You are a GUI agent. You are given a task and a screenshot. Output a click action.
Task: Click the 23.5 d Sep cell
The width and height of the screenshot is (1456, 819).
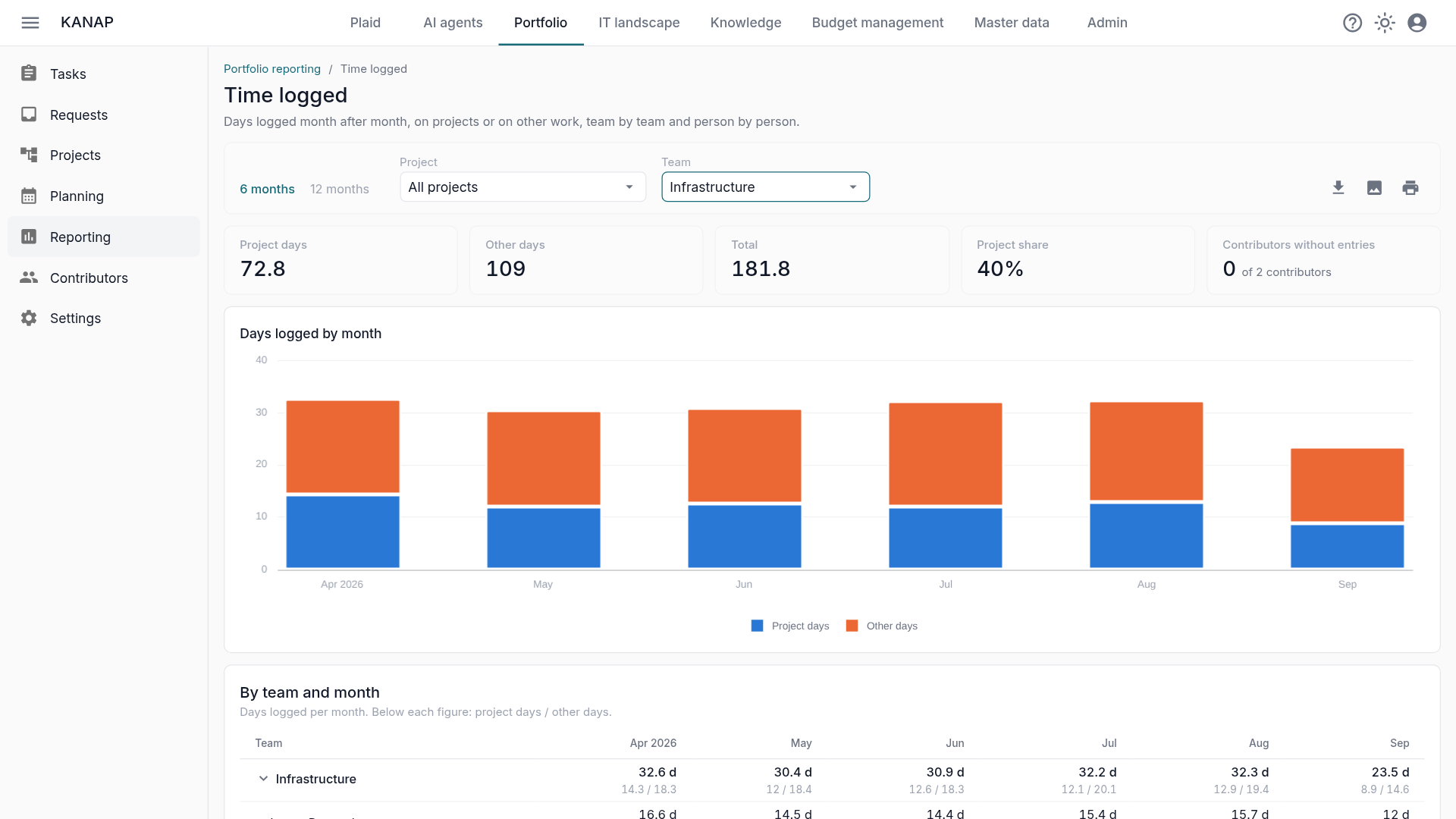(1390, 772)
